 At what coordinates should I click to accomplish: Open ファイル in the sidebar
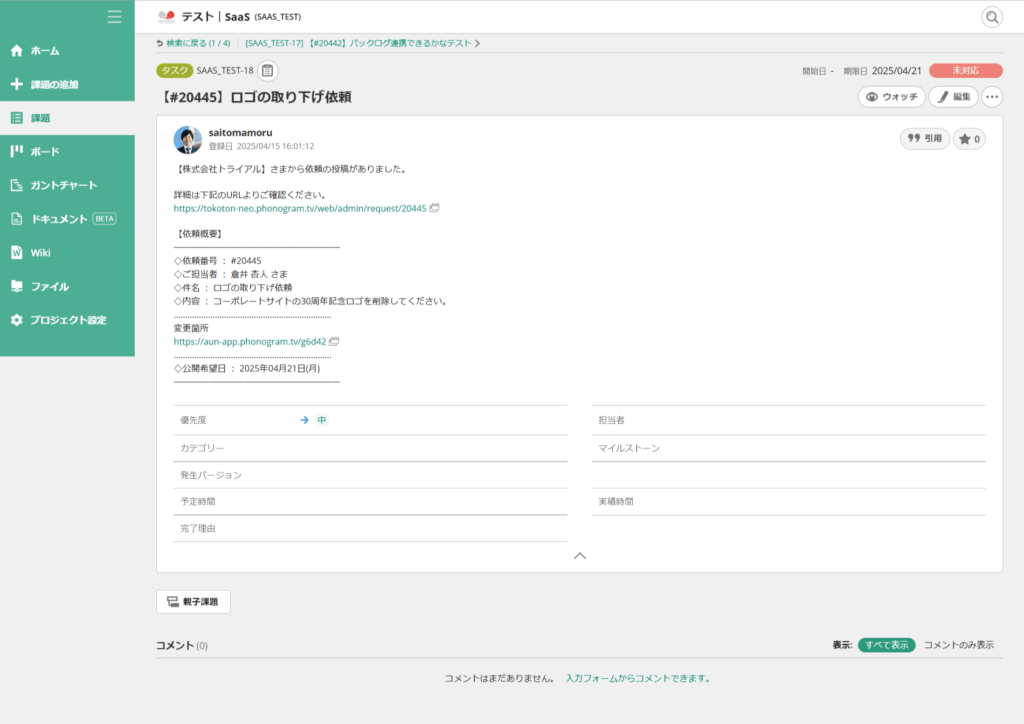67,286
